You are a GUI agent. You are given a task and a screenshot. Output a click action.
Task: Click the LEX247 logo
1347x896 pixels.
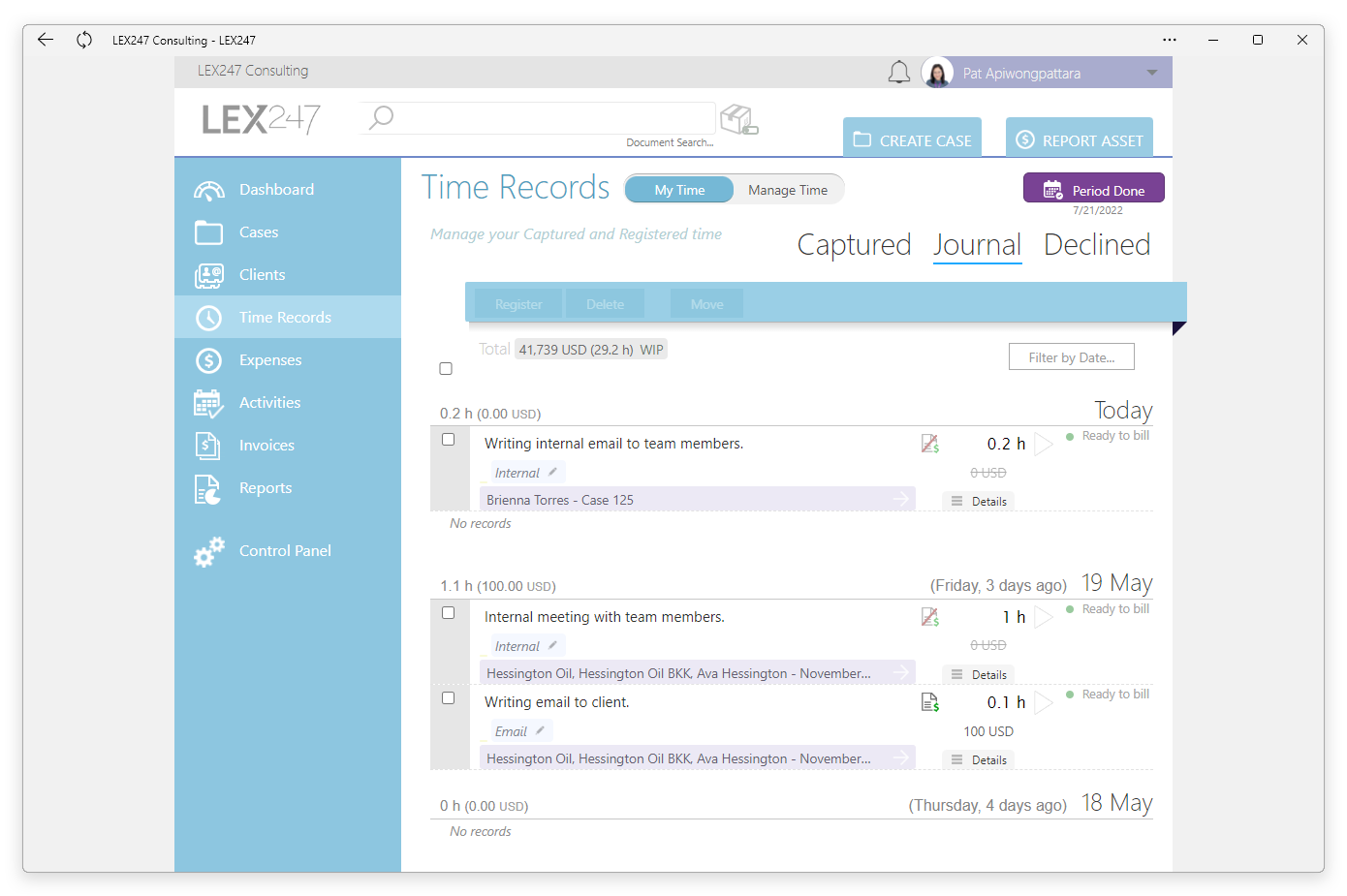tap(261, 119)
